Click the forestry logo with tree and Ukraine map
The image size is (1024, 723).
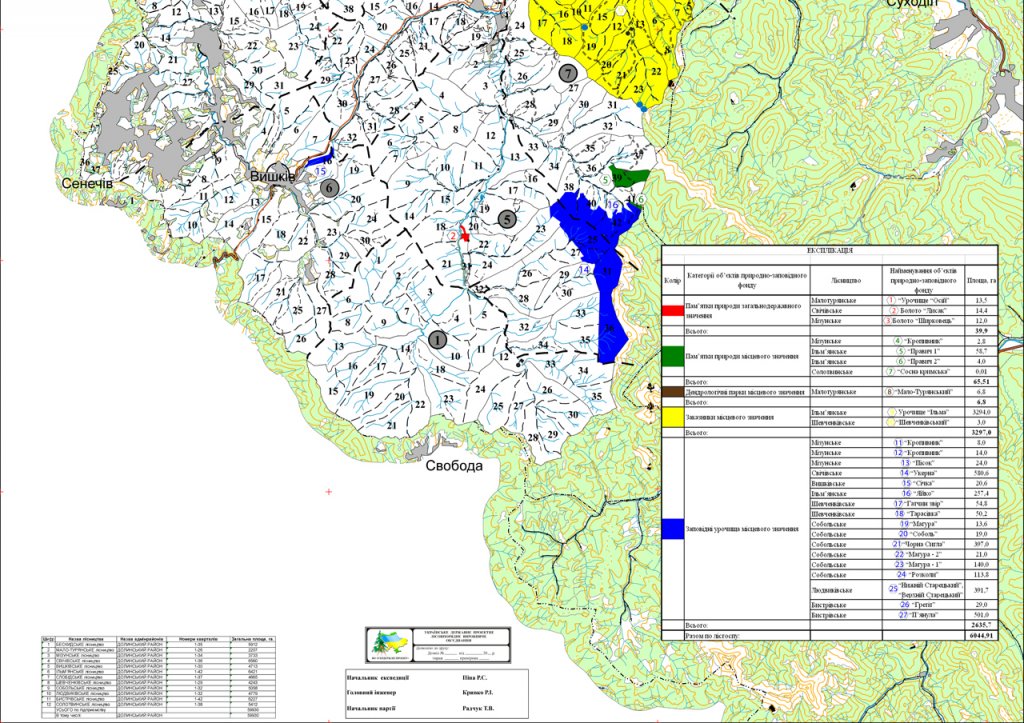pos(391,645)
